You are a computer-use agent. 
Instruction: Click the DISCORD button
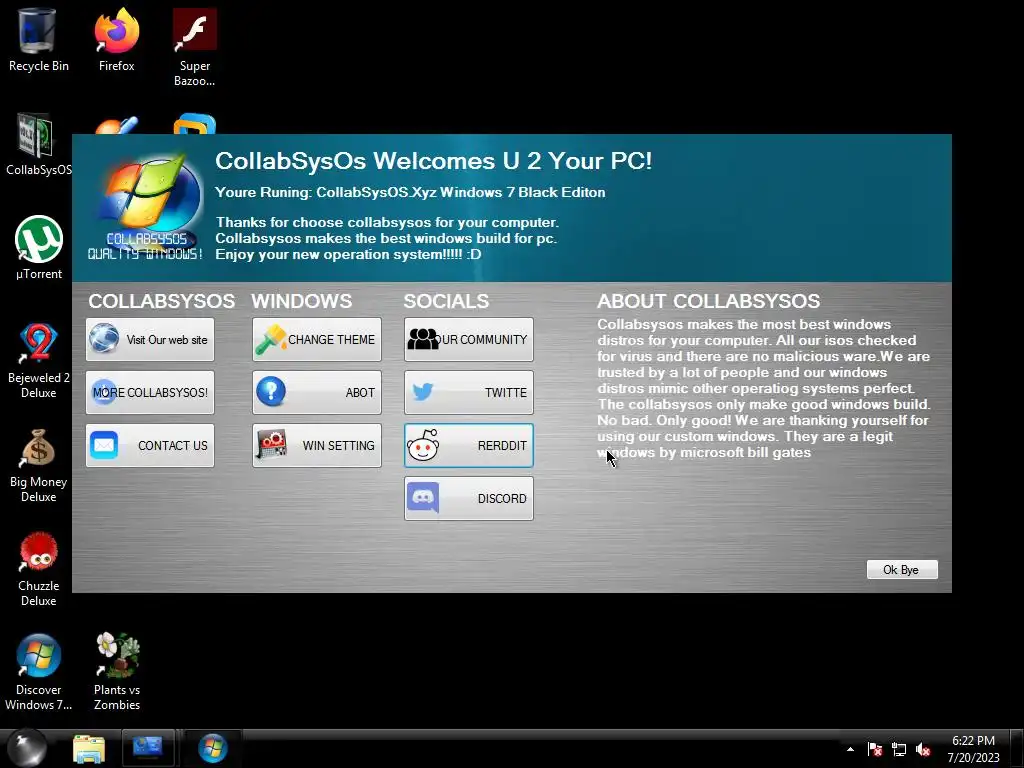[x=469, y=498]
